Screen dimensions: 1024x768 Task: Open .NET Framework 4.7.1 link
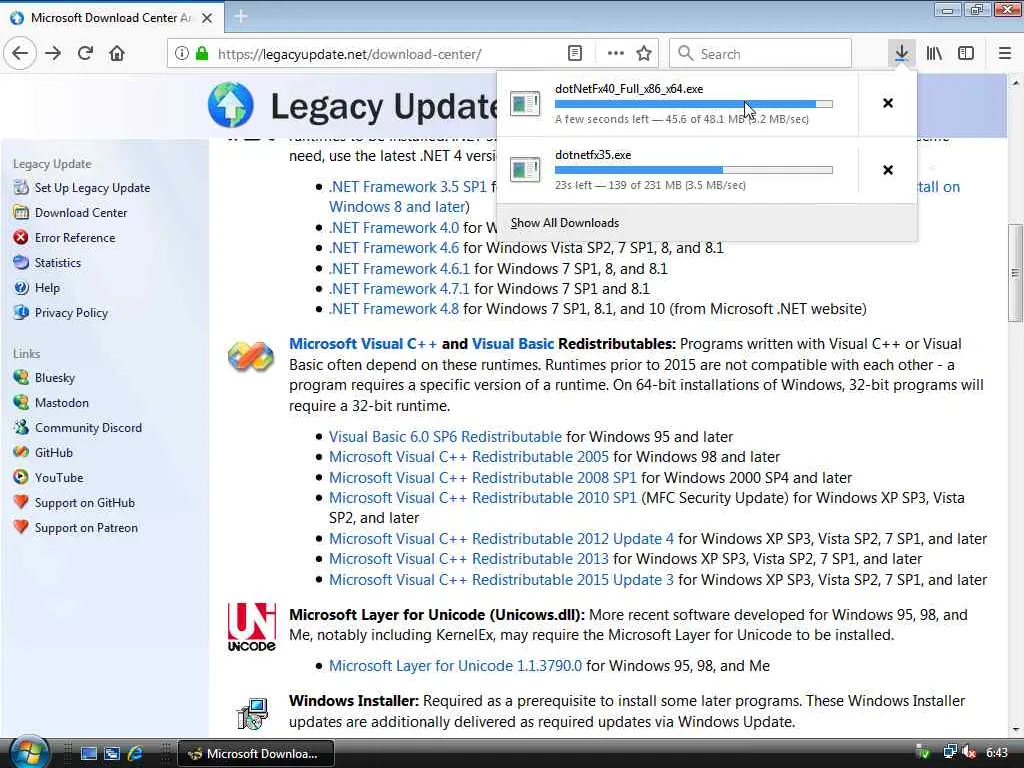click(x=399, y=289)
